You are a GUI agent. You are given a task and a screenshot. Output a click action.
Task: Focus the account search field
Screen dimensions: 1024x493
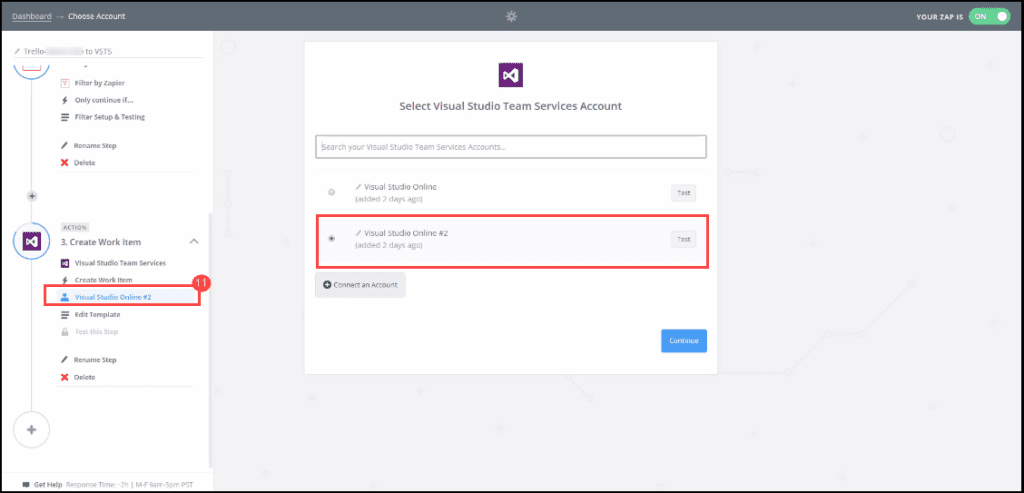click(x=511, y=147)
